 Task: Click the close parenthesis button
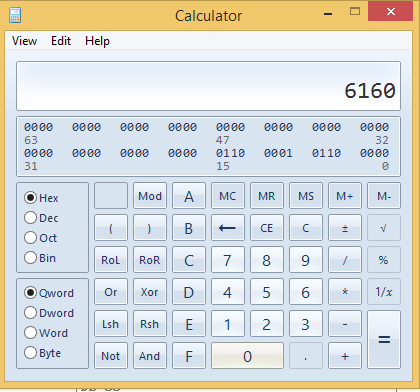[x=150, y=228]
